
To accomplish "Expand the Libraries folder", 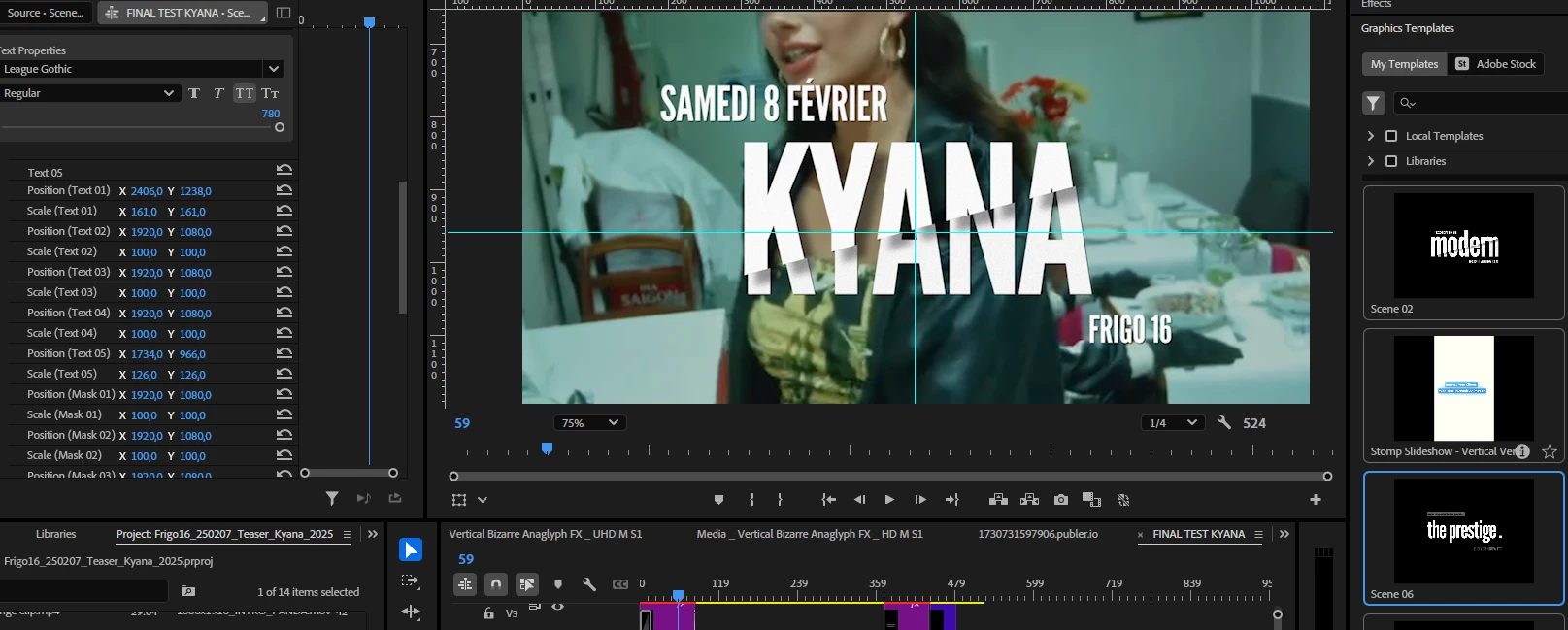I will pos(1371,161).
